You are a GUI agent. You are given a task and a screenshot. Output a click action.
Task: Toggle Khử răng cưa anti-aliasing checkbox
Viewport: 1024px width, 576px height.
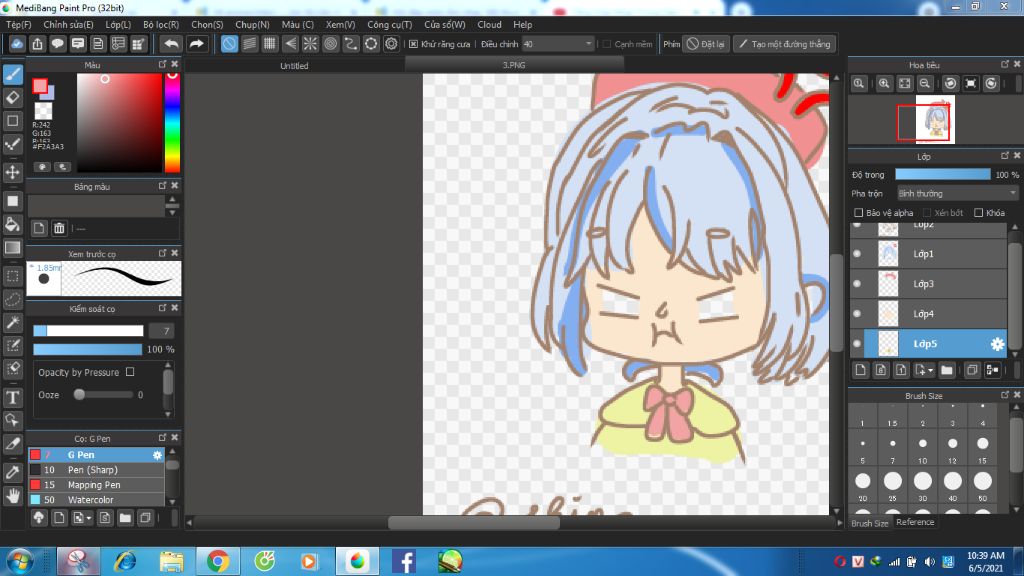413,44
